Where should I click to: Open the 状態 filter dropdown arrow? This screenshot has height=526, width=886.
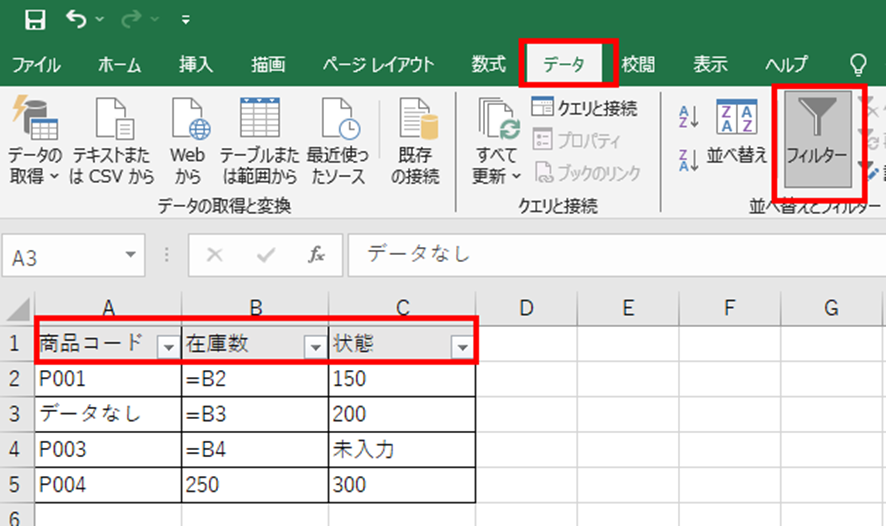461,346
